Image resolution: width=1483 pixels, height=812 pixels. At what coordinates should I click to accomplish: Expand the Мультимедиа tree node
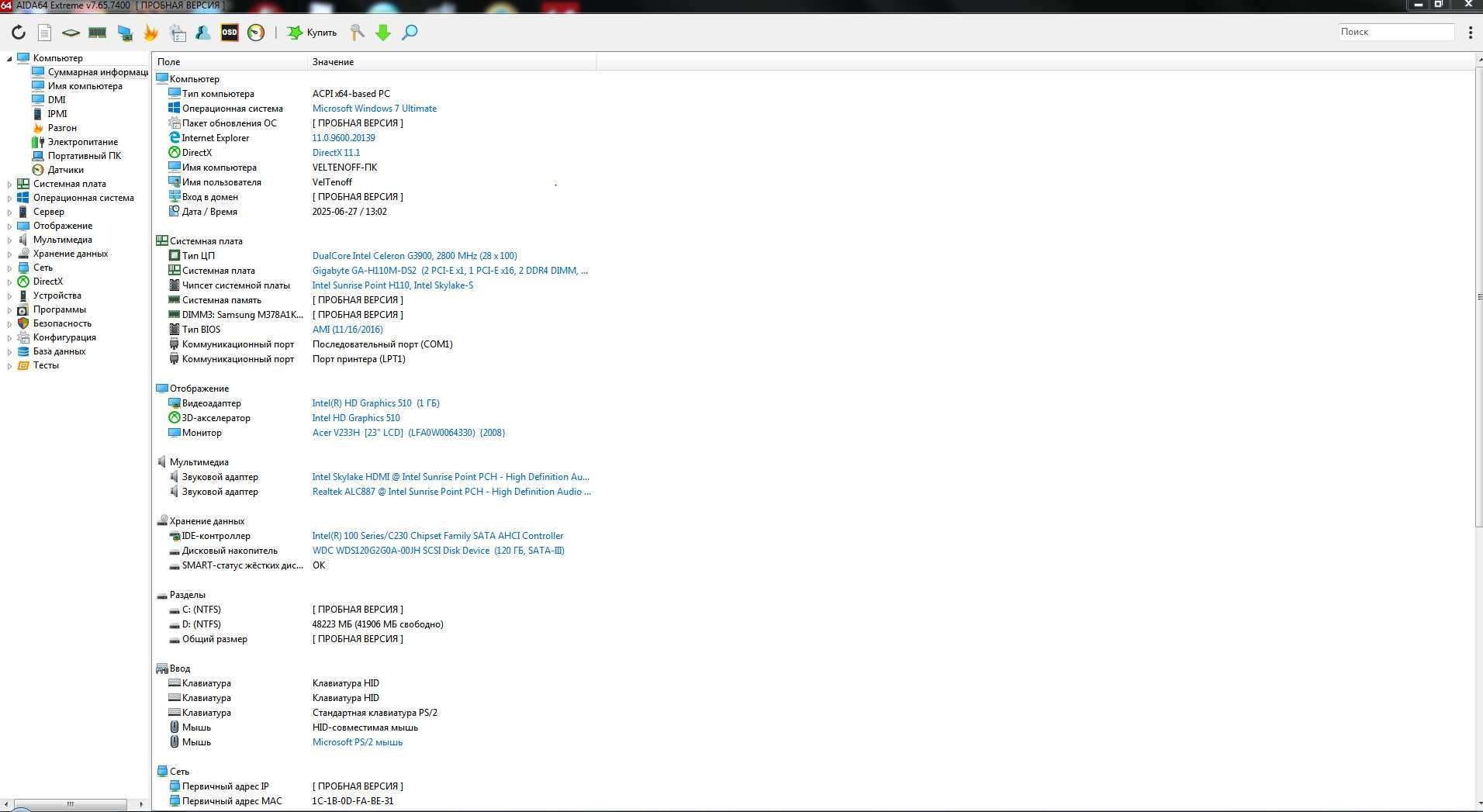click(x=9, y=240)
